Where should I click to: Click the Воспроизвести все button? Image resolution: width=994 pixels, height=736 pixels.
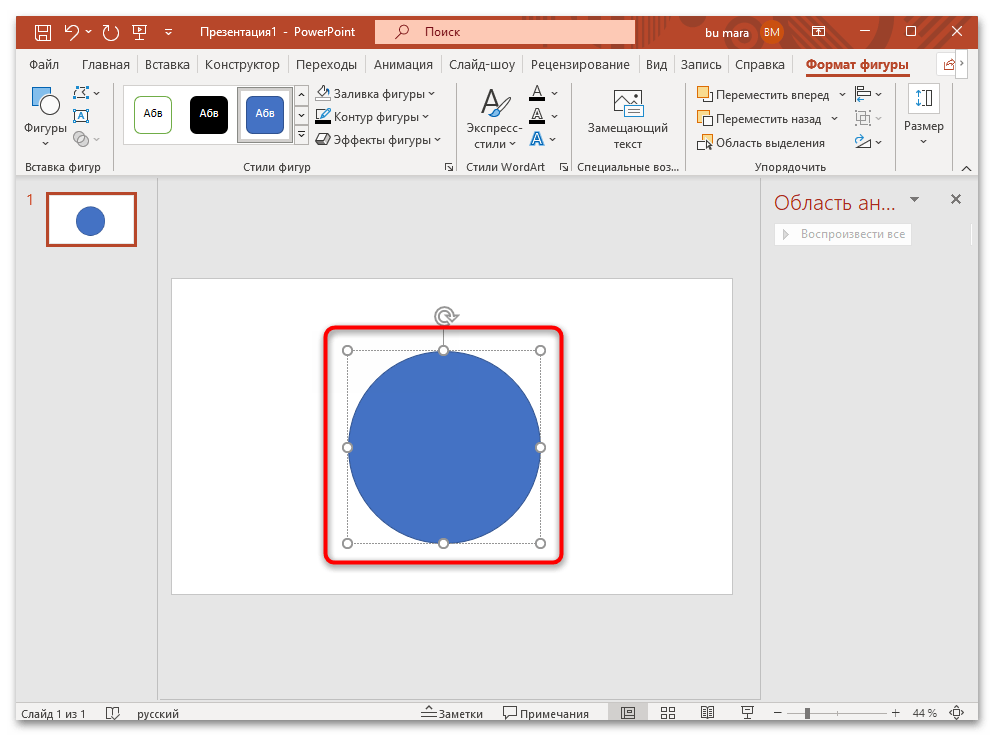(842, 234)
